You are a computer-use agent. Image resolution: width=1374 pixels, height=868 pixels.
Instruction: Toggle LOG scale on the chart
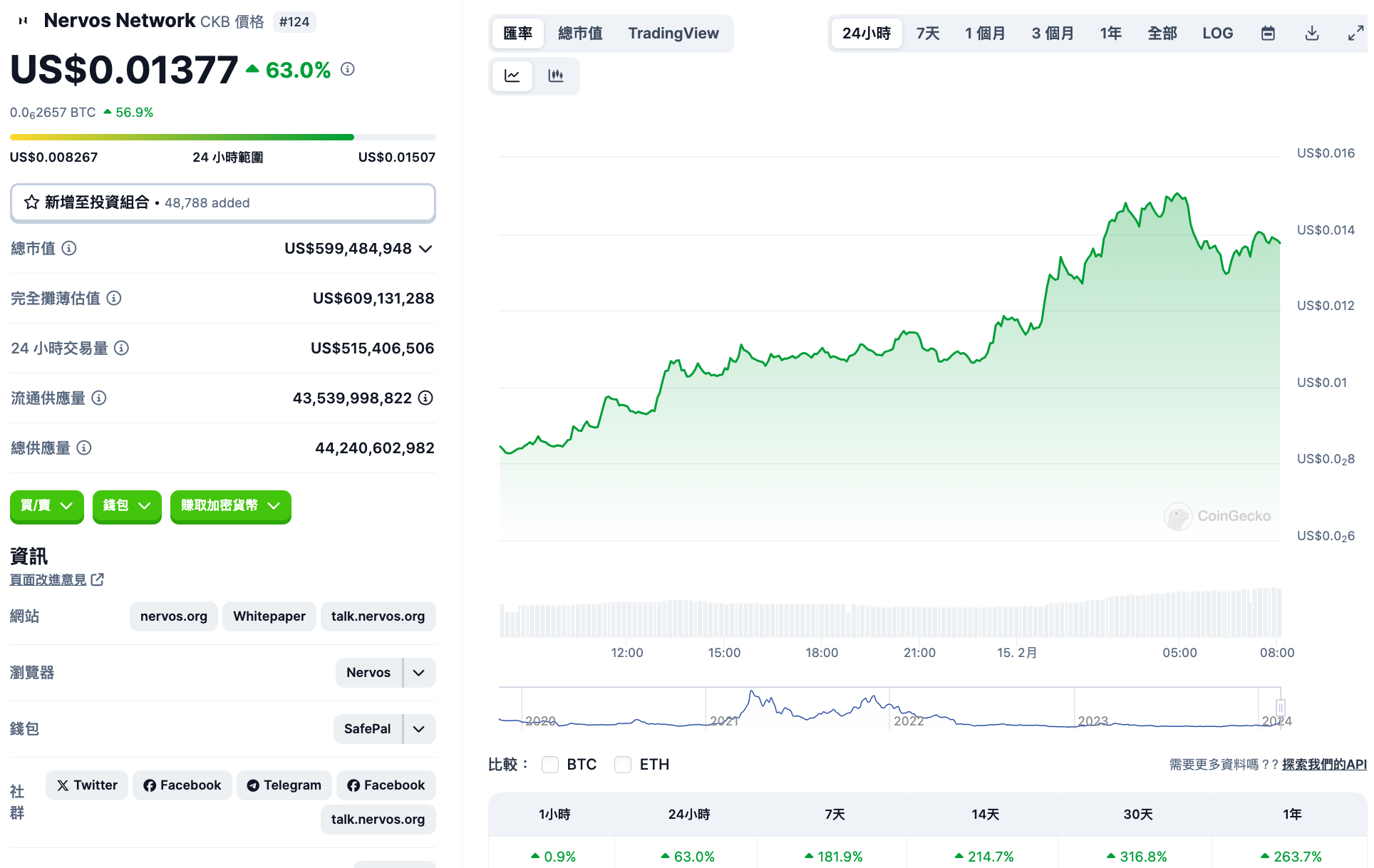click(1217, 33)
